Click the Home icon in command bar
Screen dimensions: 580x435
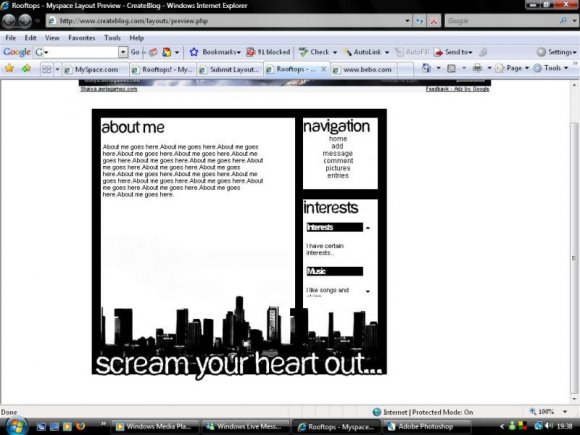(x=426, y=68)
